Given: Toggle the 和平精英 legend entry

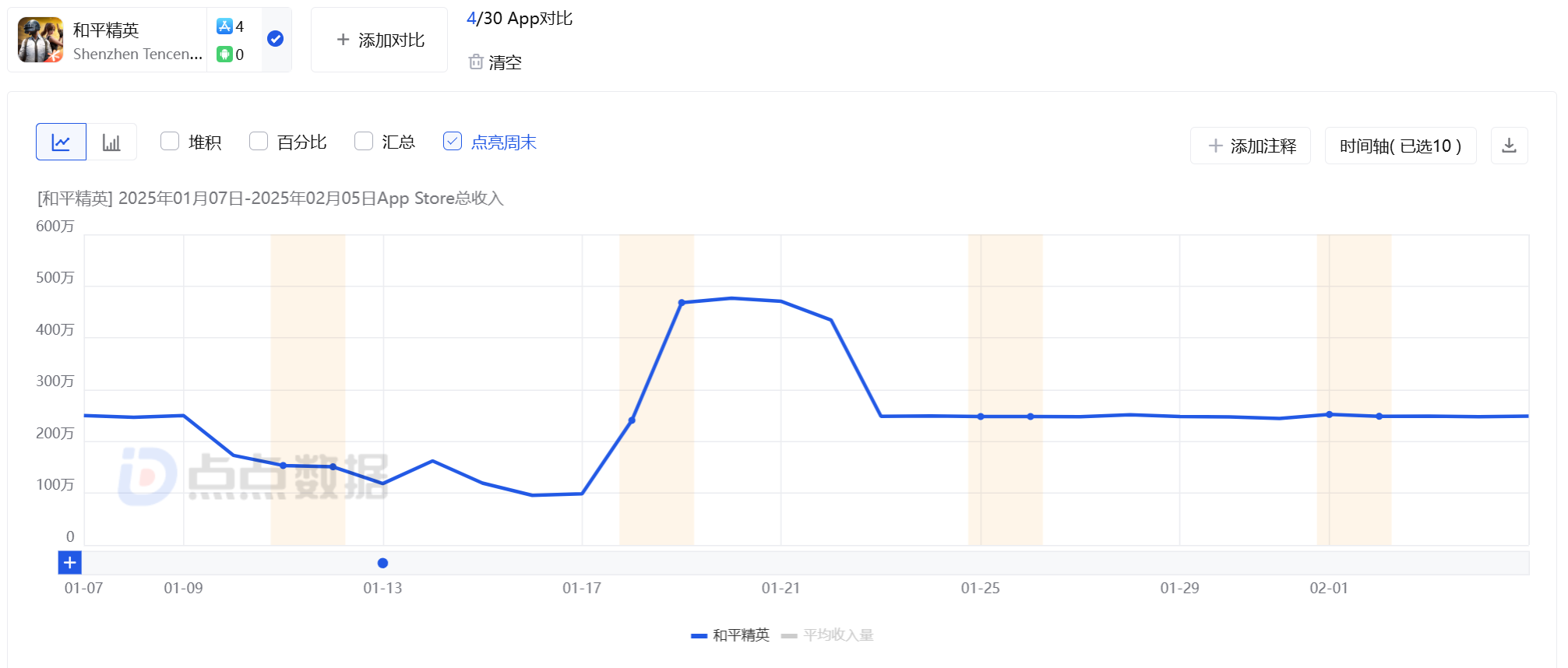Looking at the screenshot, I should pyautogui.click(x=730, y=635).
